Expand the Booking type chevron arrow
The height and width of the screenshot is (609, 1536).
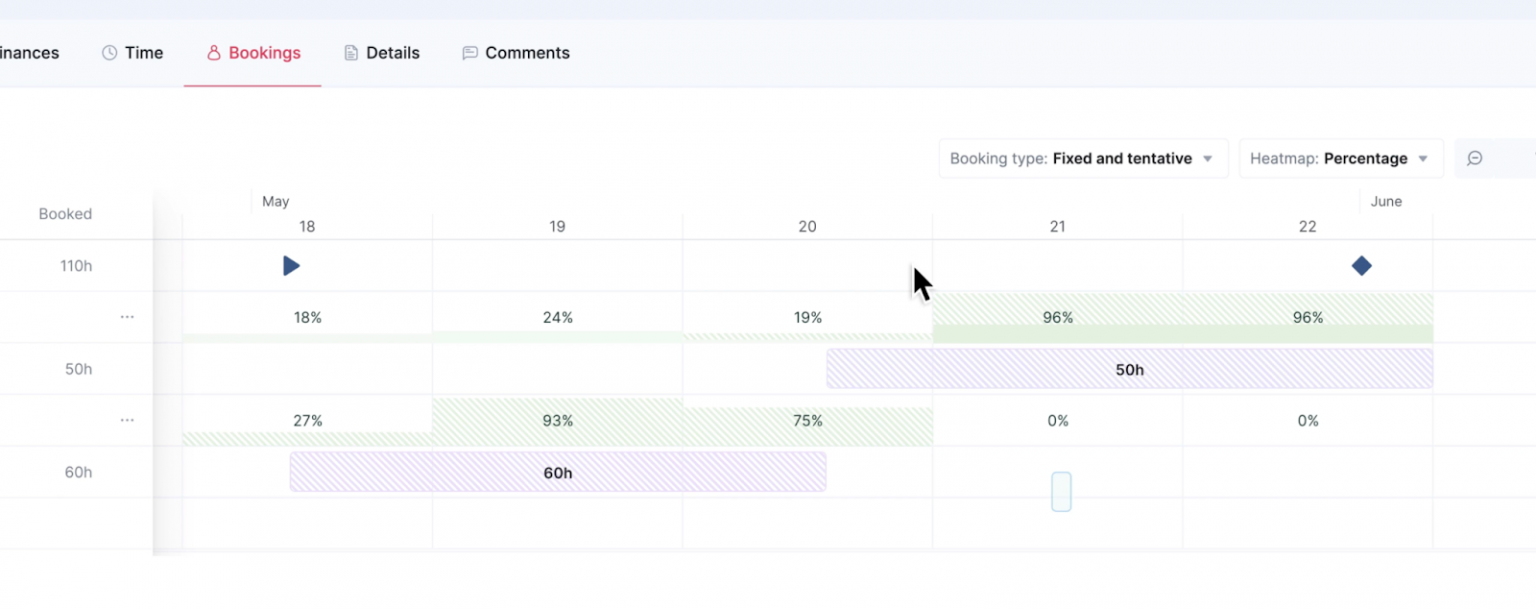pos(1208,158)
